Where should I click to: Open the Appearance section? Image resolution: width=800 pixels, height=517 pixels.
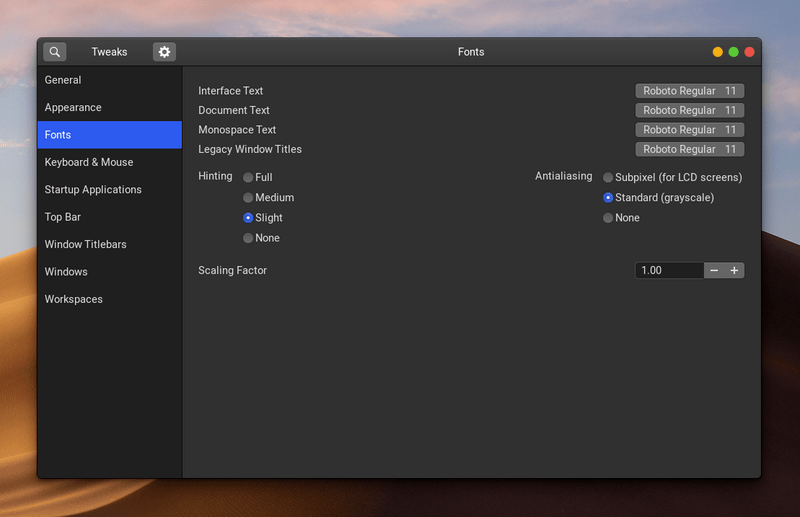(73, 108)
